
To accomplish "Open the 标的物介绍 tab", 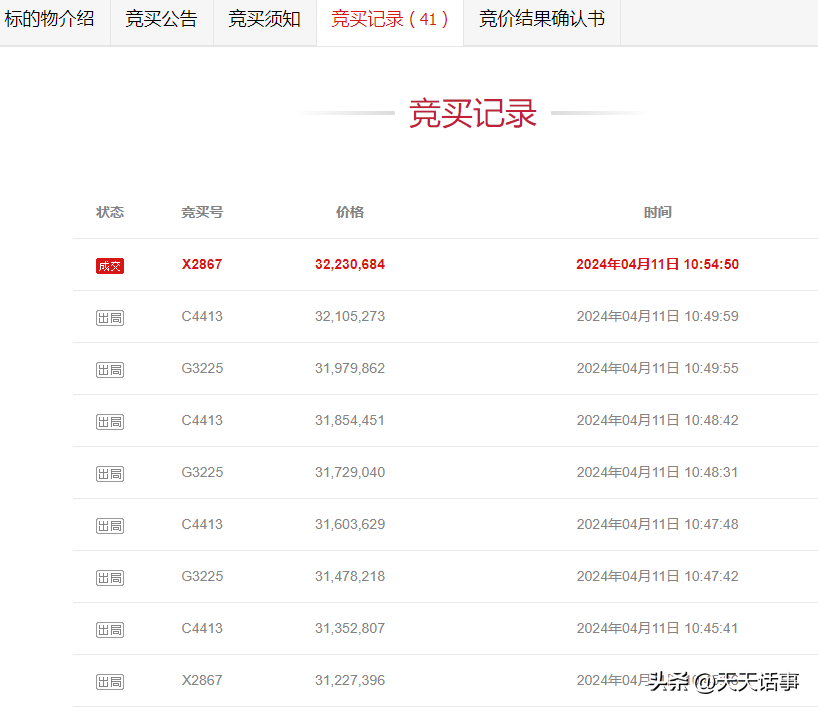I will (50, 19).
